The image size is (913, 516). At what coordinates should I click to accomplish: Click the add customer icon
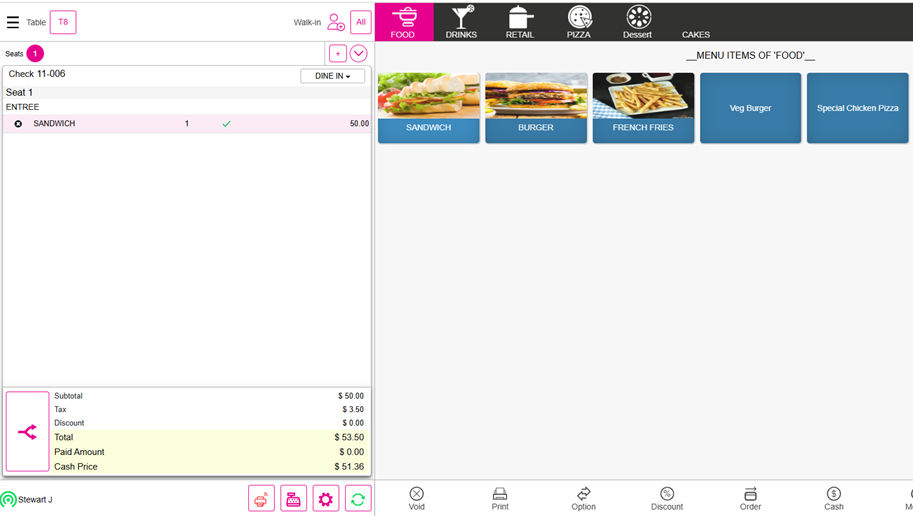tap(336, 22)
